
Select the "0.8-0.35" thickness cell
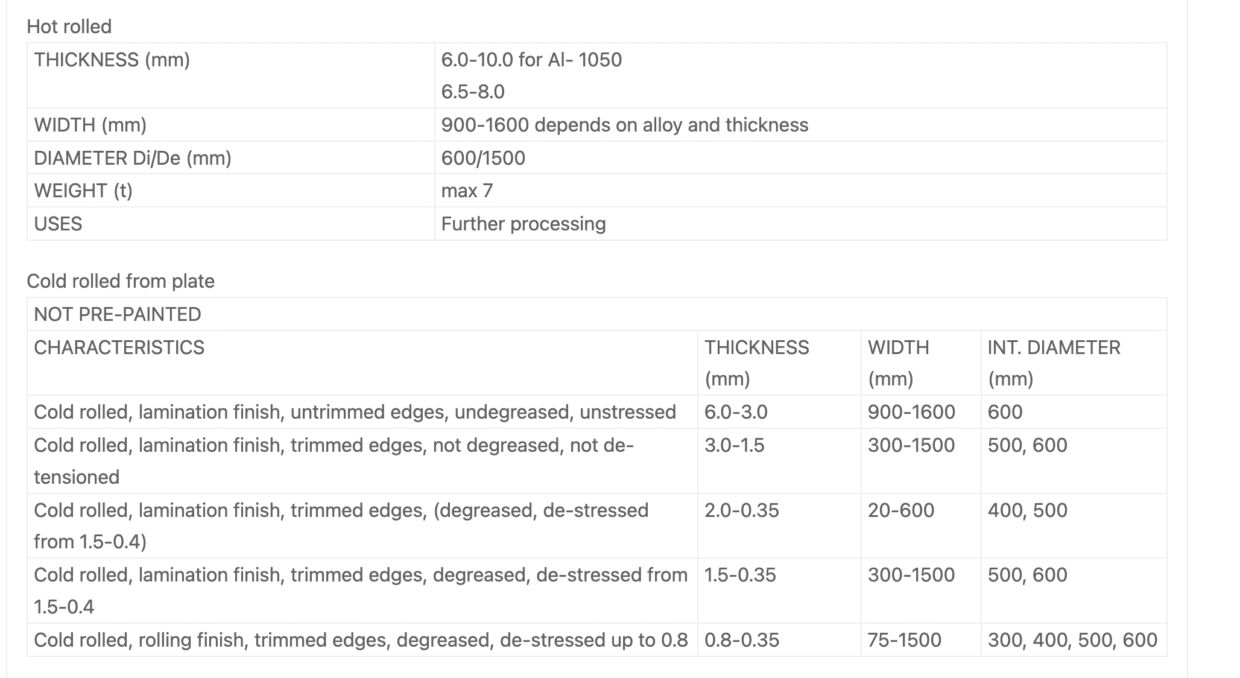point(740,640)
